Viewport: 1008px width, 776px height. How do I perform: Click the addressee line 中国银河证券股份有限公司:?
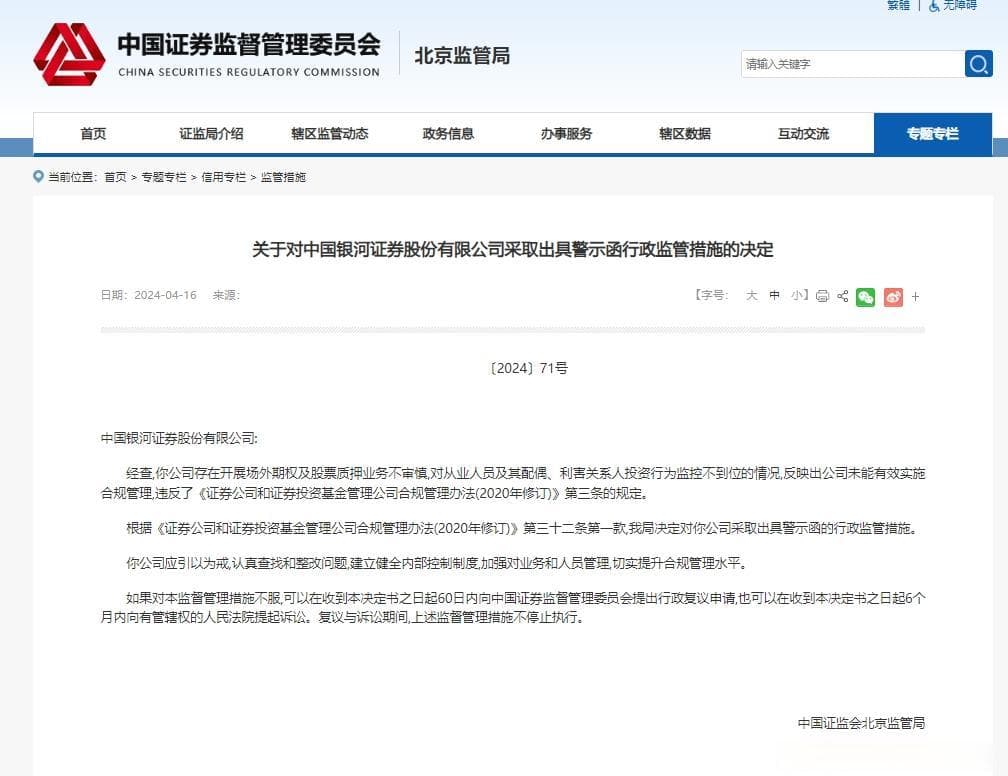click(179, 438)
